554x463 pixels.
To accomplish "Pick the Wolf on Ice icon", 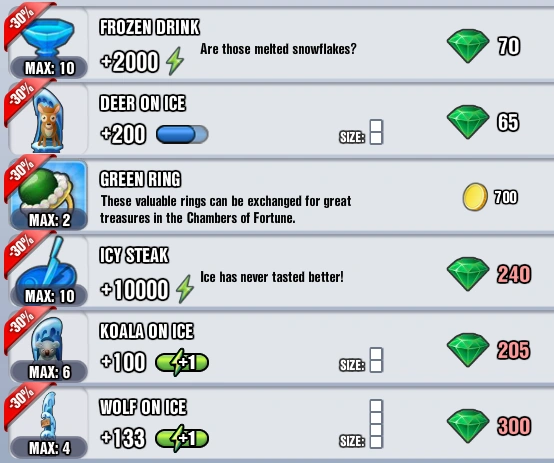I will 48,423.
